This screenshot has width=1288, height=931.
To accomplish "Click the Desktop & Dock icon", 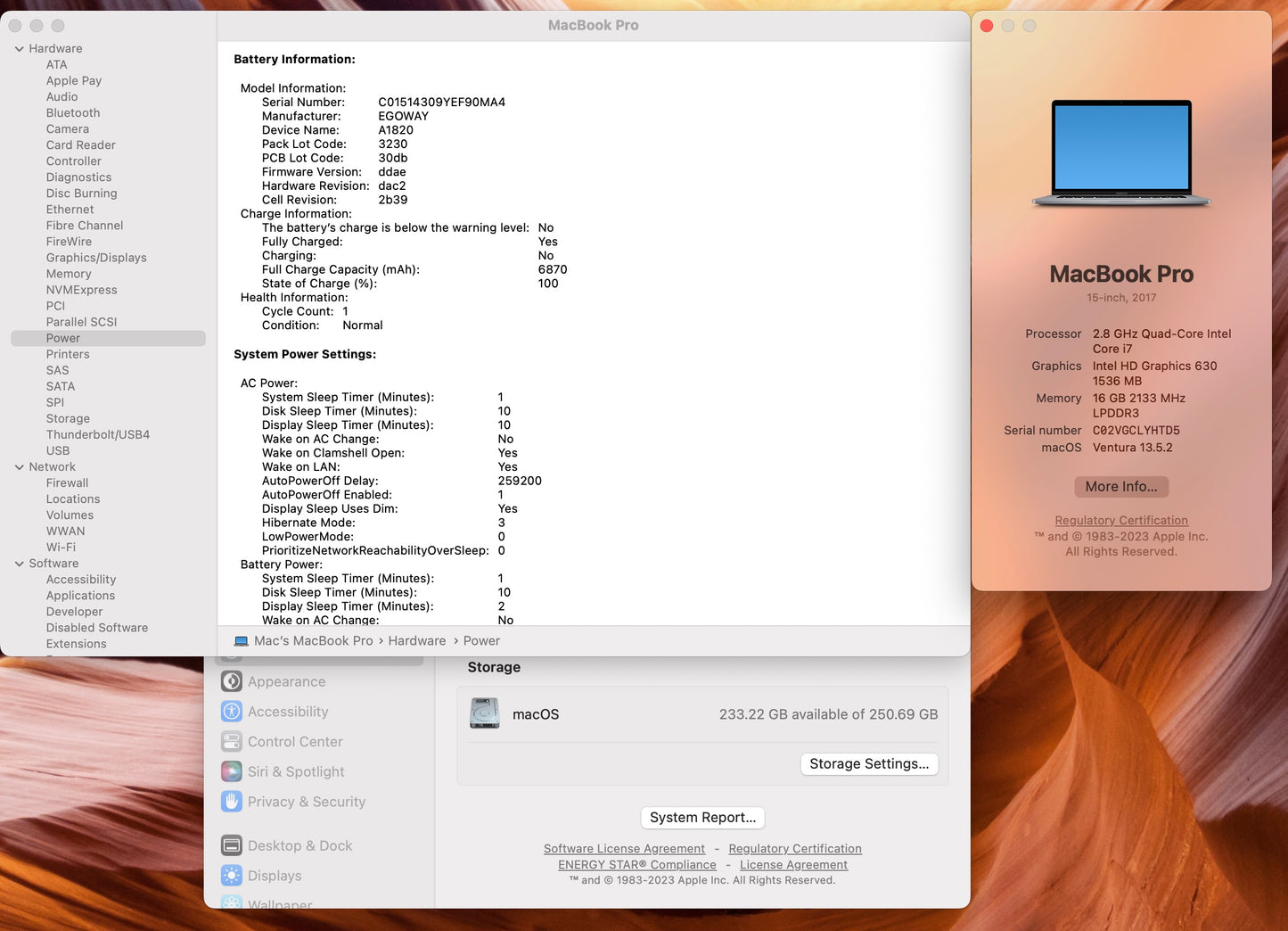I will [232, 845].
